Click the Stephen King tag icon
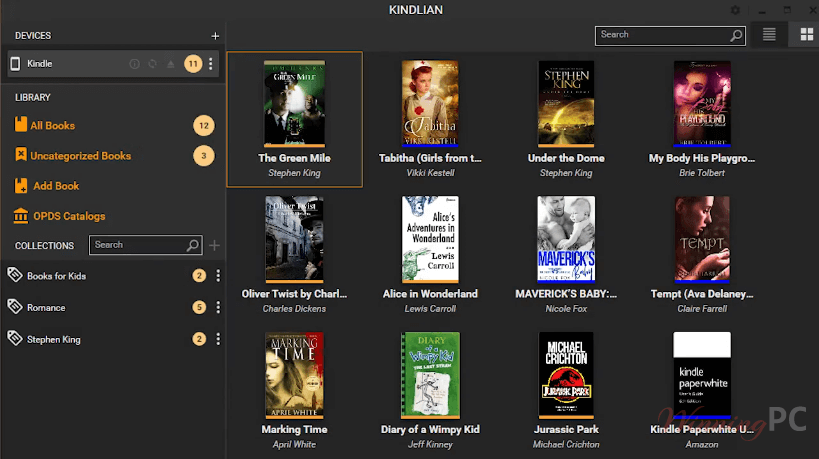The width and height of the screenshot is (819, 459). click(x=15, y=338)
